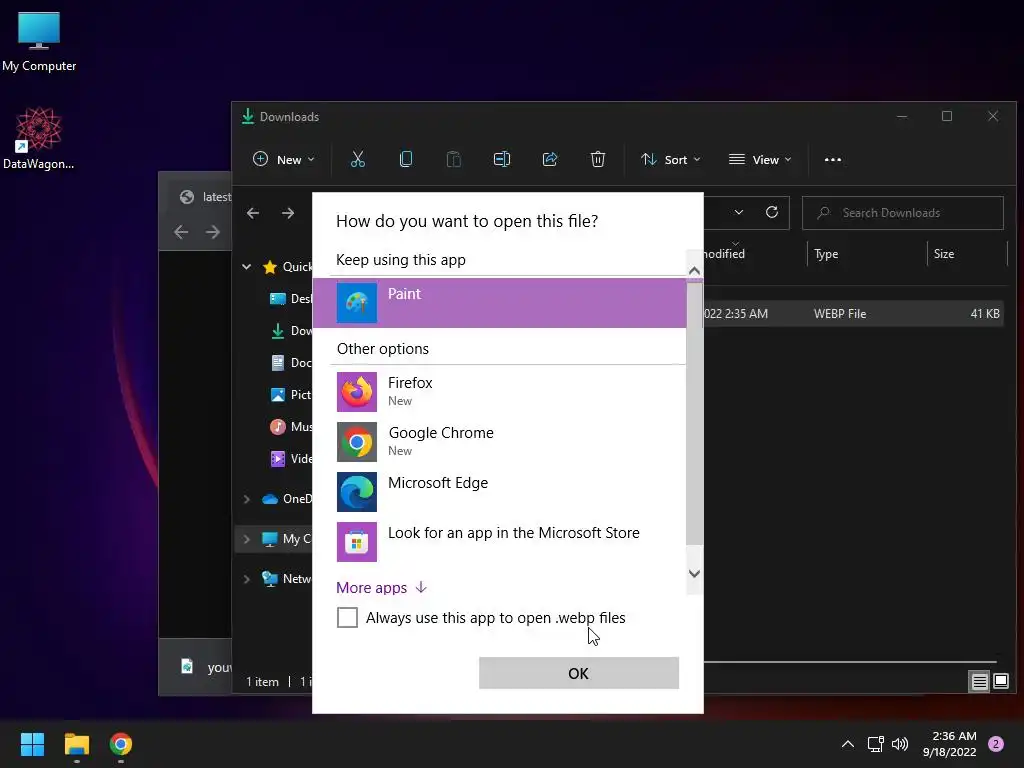Go forward in Downloads window navigation
The width and height of the screenshot is (1024, 768).
pyautogui.click(x=288, y=213)
